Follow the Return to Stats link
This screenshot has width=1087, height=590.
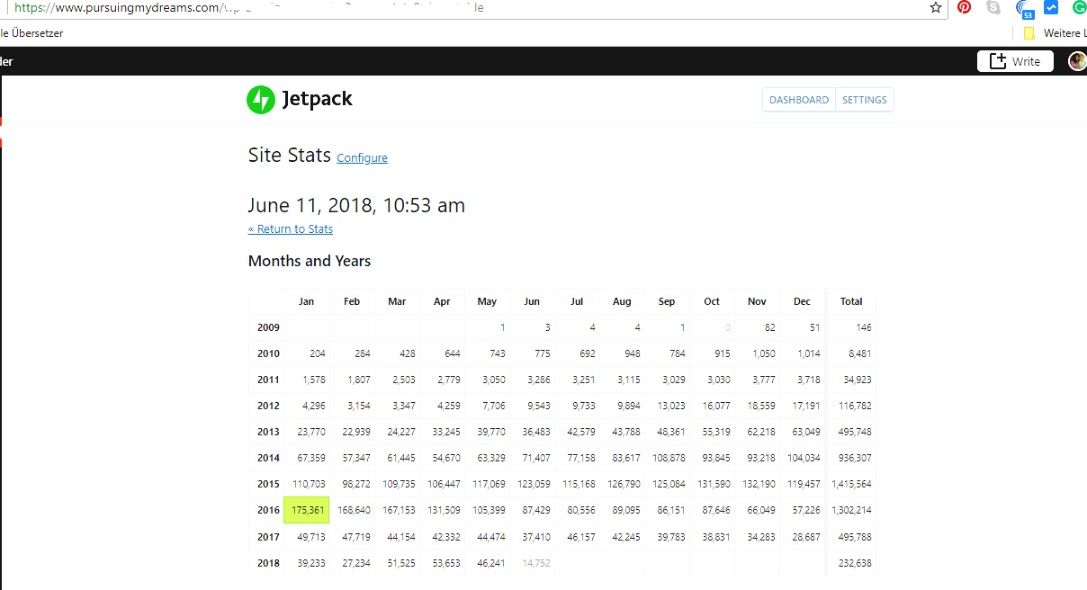pos(290,229)
